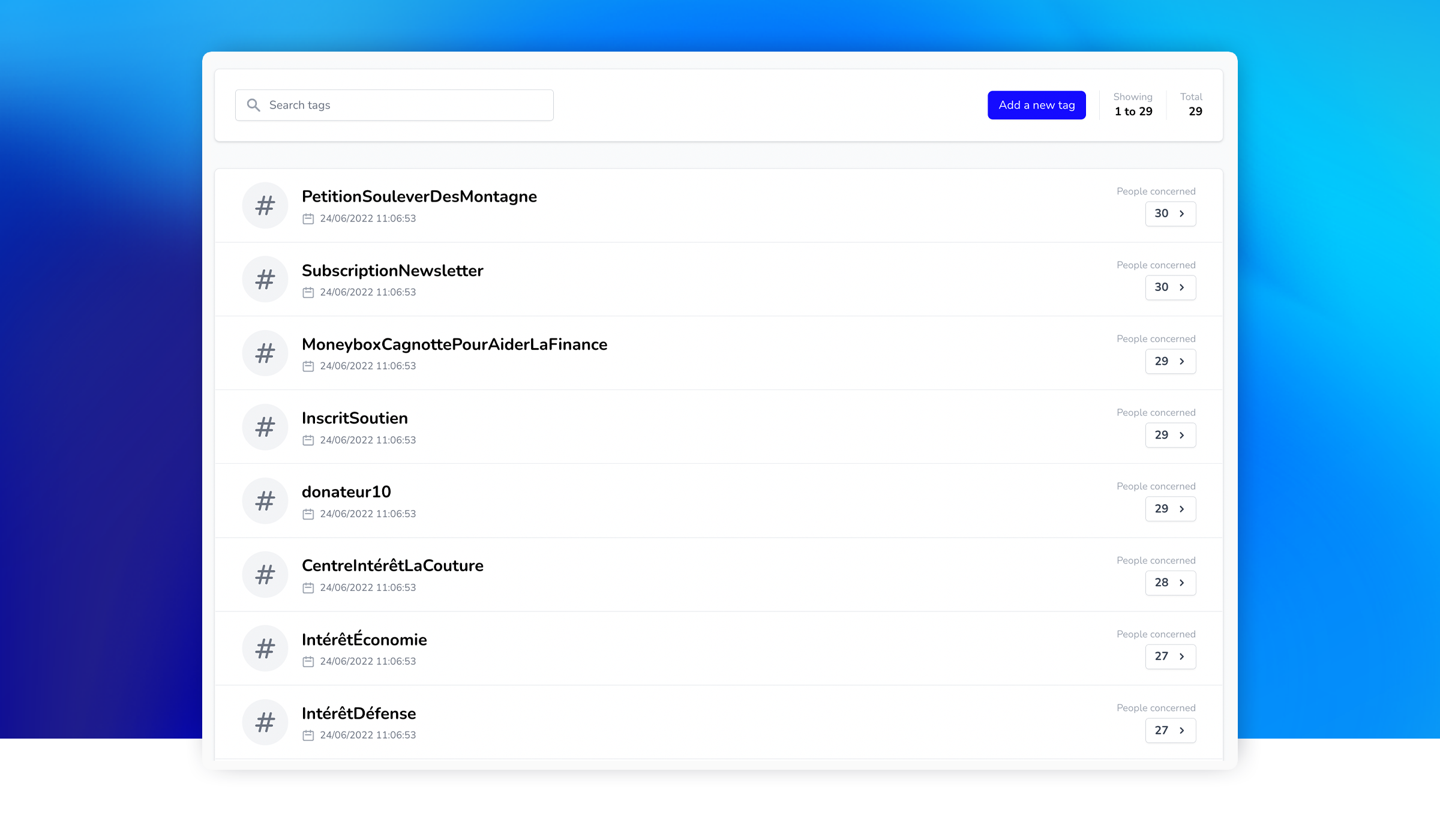Click the hash icon beside IntérêtÉconomie
Image resolution: width=1440 pixels, height=840 pixels.
coord(265,649)
